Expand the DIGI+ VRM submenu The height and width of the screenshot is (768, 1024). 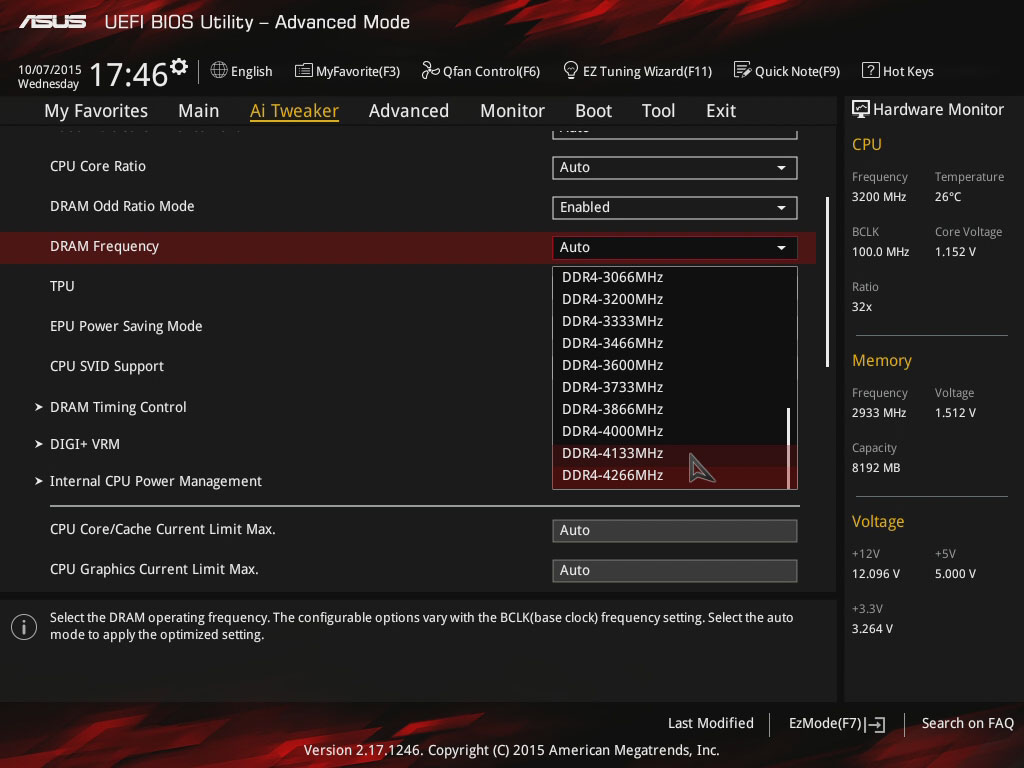tap(85, 445)
